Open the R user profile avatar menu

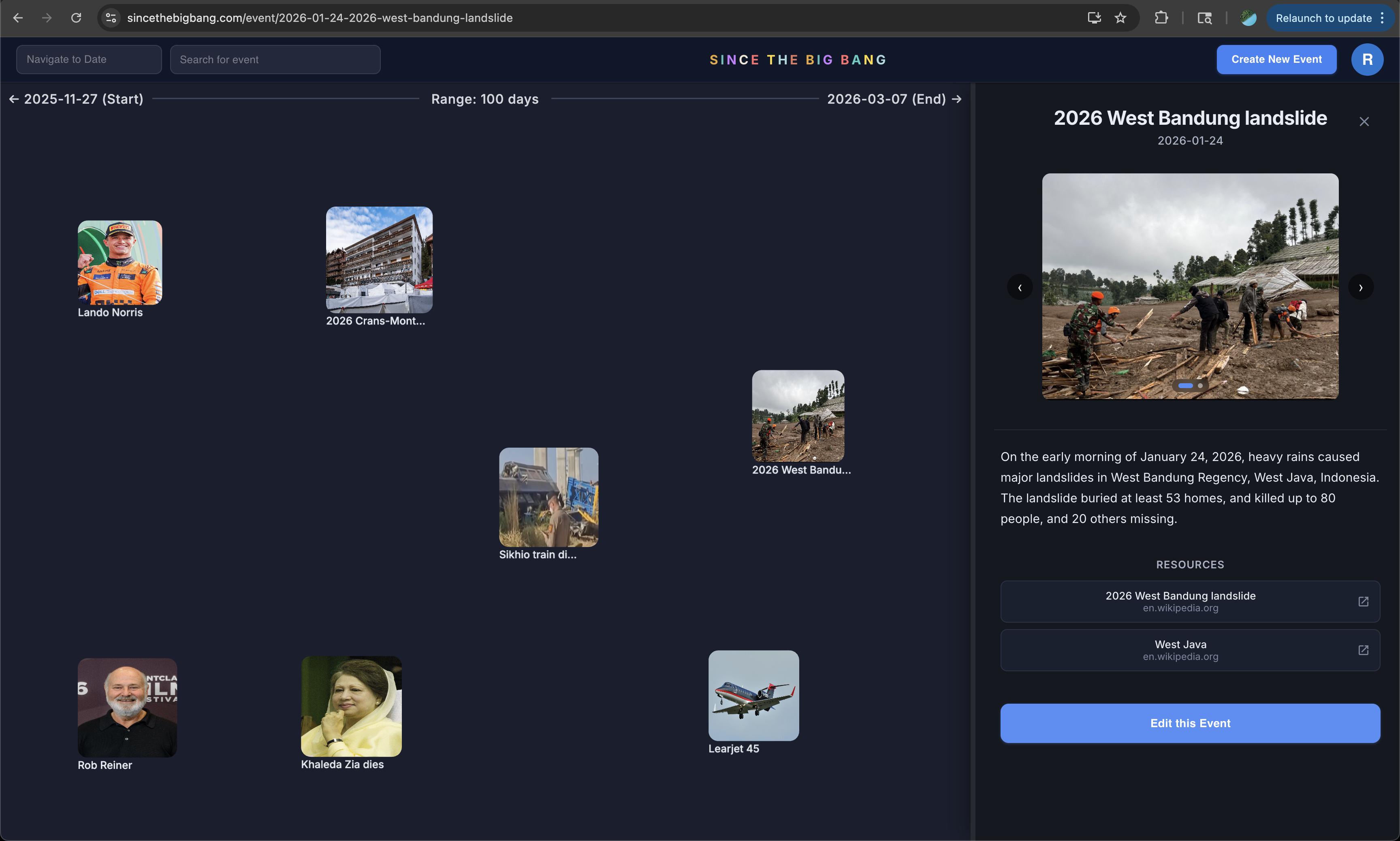[1366, 60]
